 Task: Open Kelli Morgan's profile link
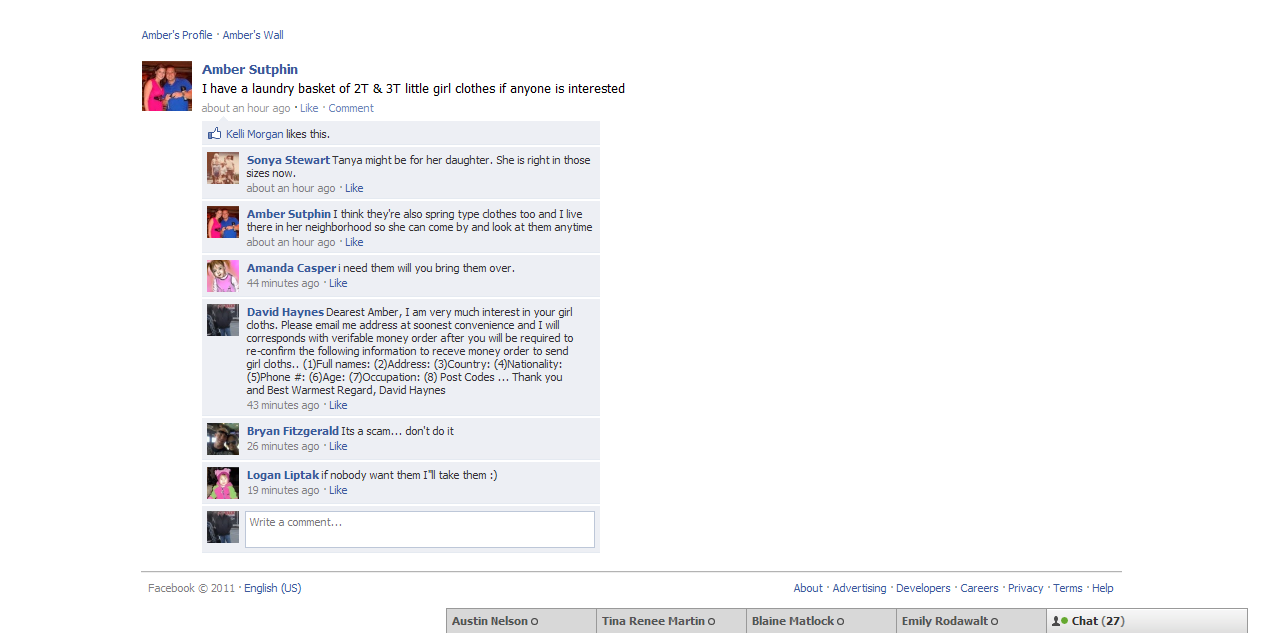[254, 134]
